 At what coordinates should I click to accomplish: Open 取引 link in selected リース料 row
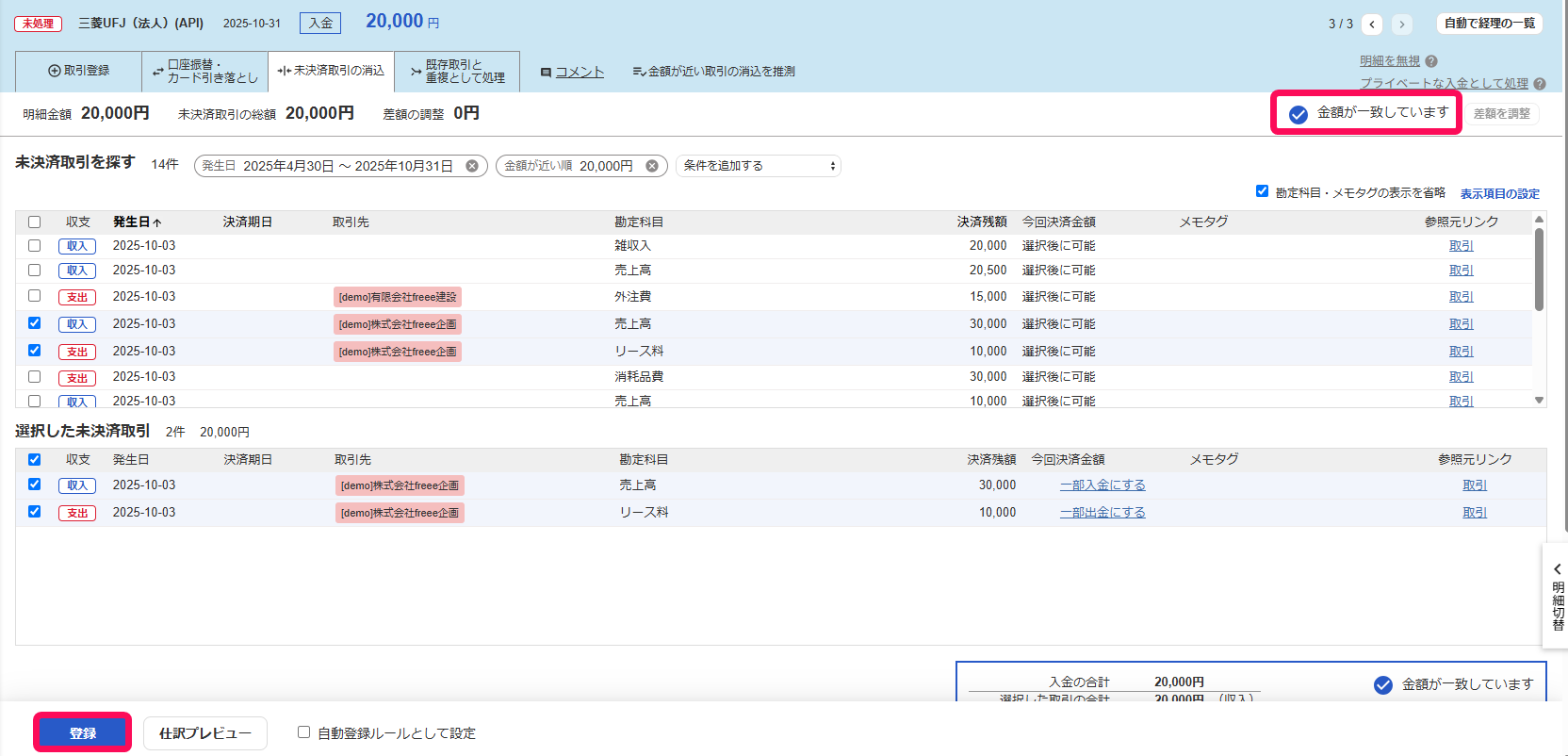pyautogui.click(x=1475, y=513)
